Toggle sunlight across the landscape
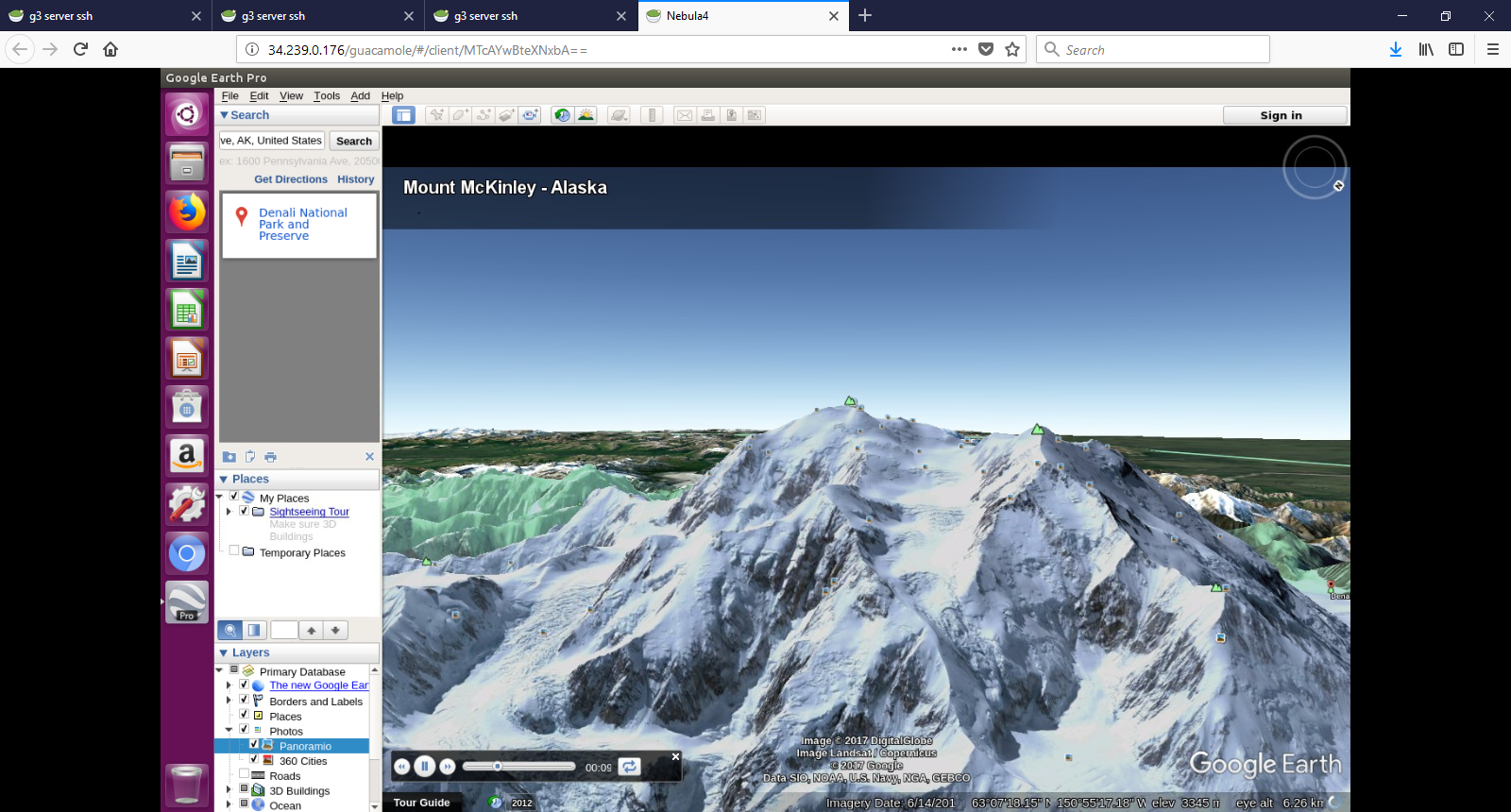 (x=586, y=115)
